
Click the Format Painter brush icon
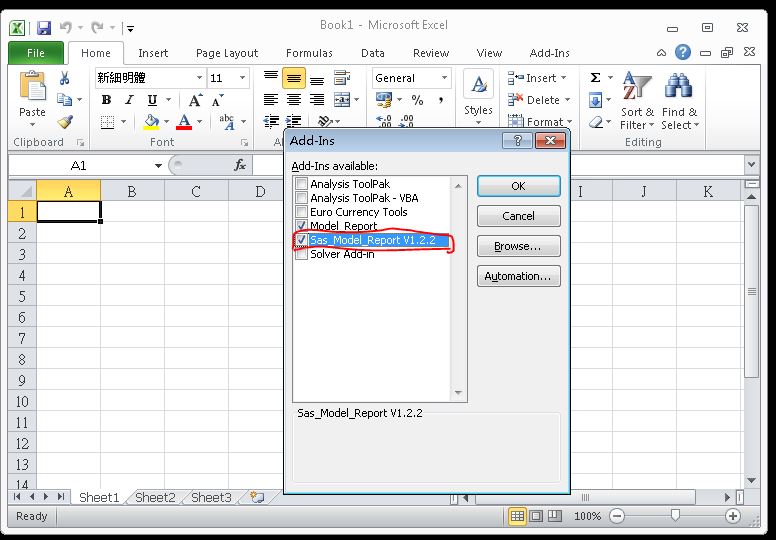[65, 121]
